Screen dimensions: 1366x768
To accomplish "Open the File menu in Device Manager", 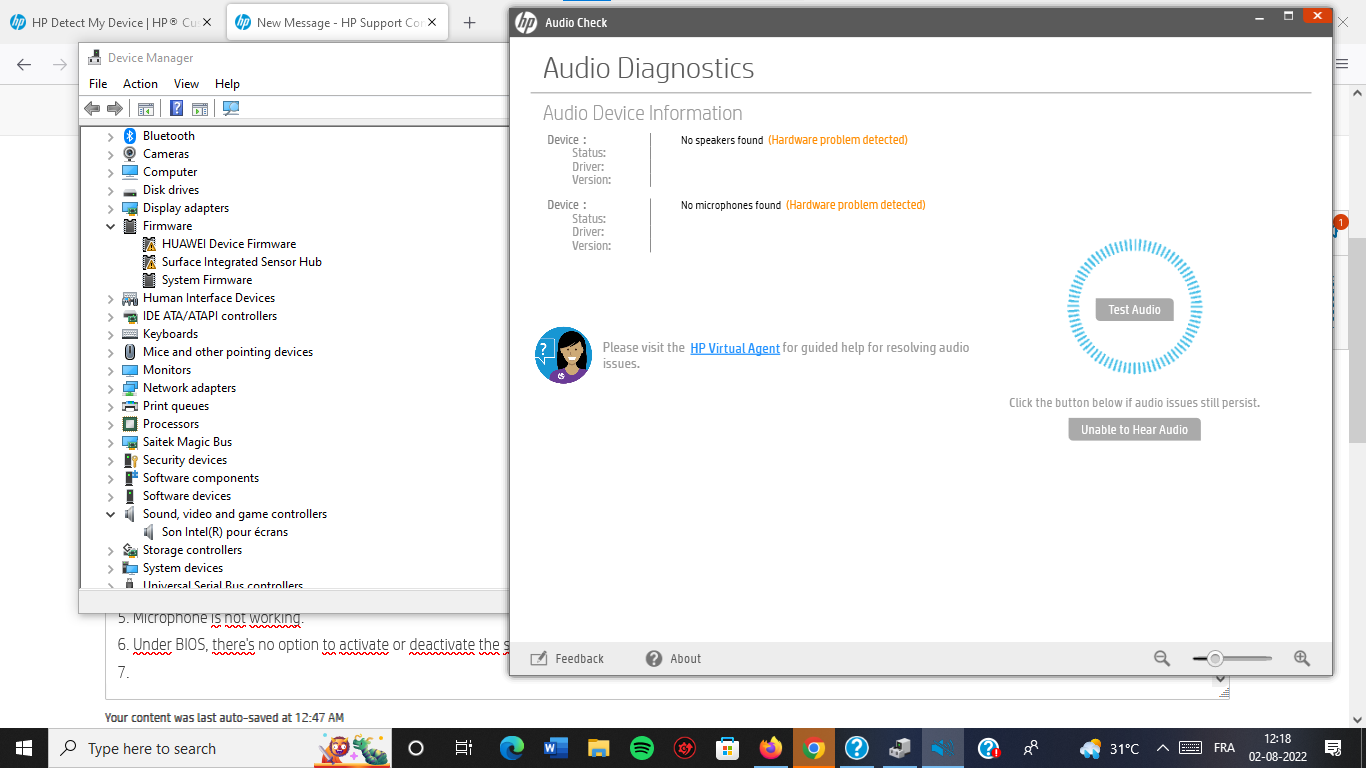I will click(98, 84).
